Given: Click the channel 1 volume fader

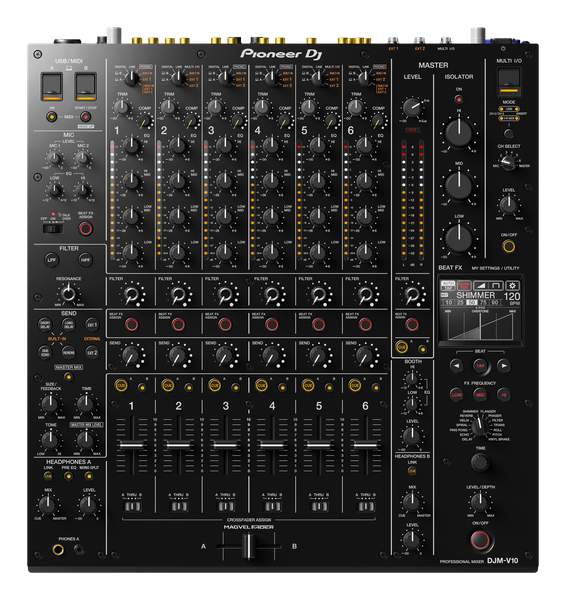Looking at the screenshot, I should [132, 445].
